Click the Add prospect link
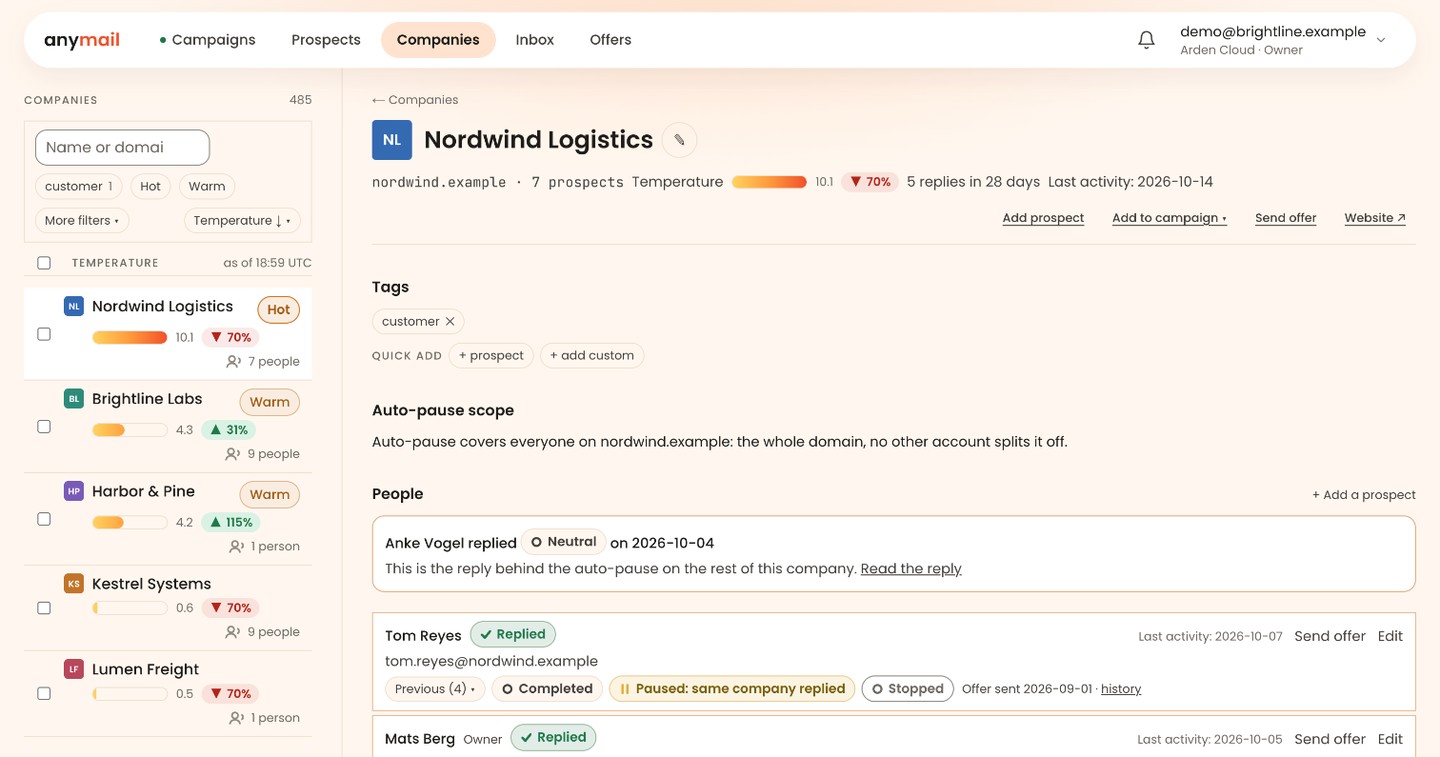Image resolution: width=1440 pixels, height=757 pixels. coord(1043,218)
